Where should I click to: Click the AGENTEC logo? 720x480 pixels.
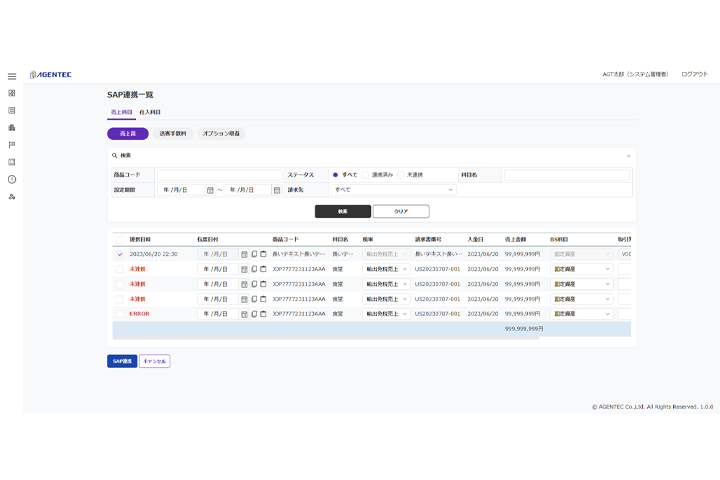[51, 74]
